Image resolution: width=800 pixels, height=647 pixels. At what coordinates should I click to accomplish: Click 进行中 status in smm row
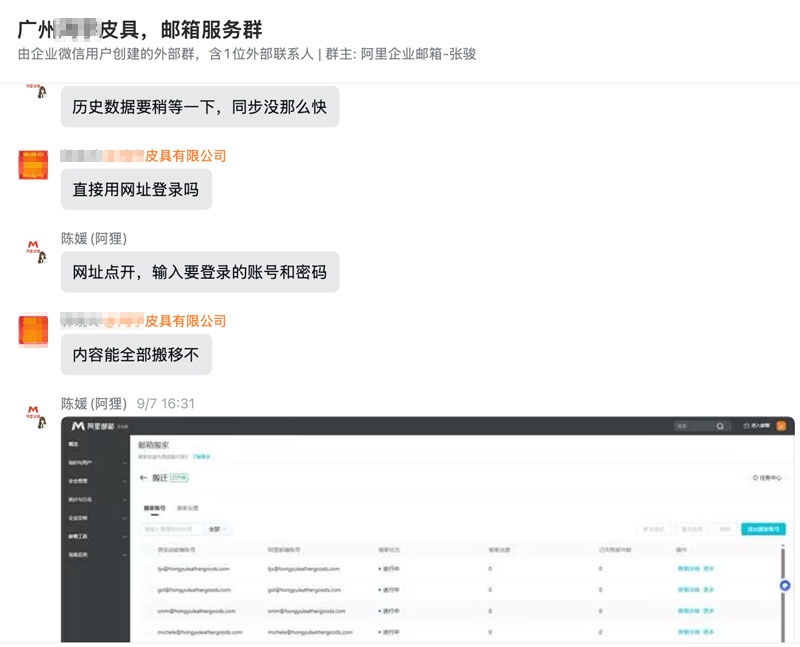(389, 611)
